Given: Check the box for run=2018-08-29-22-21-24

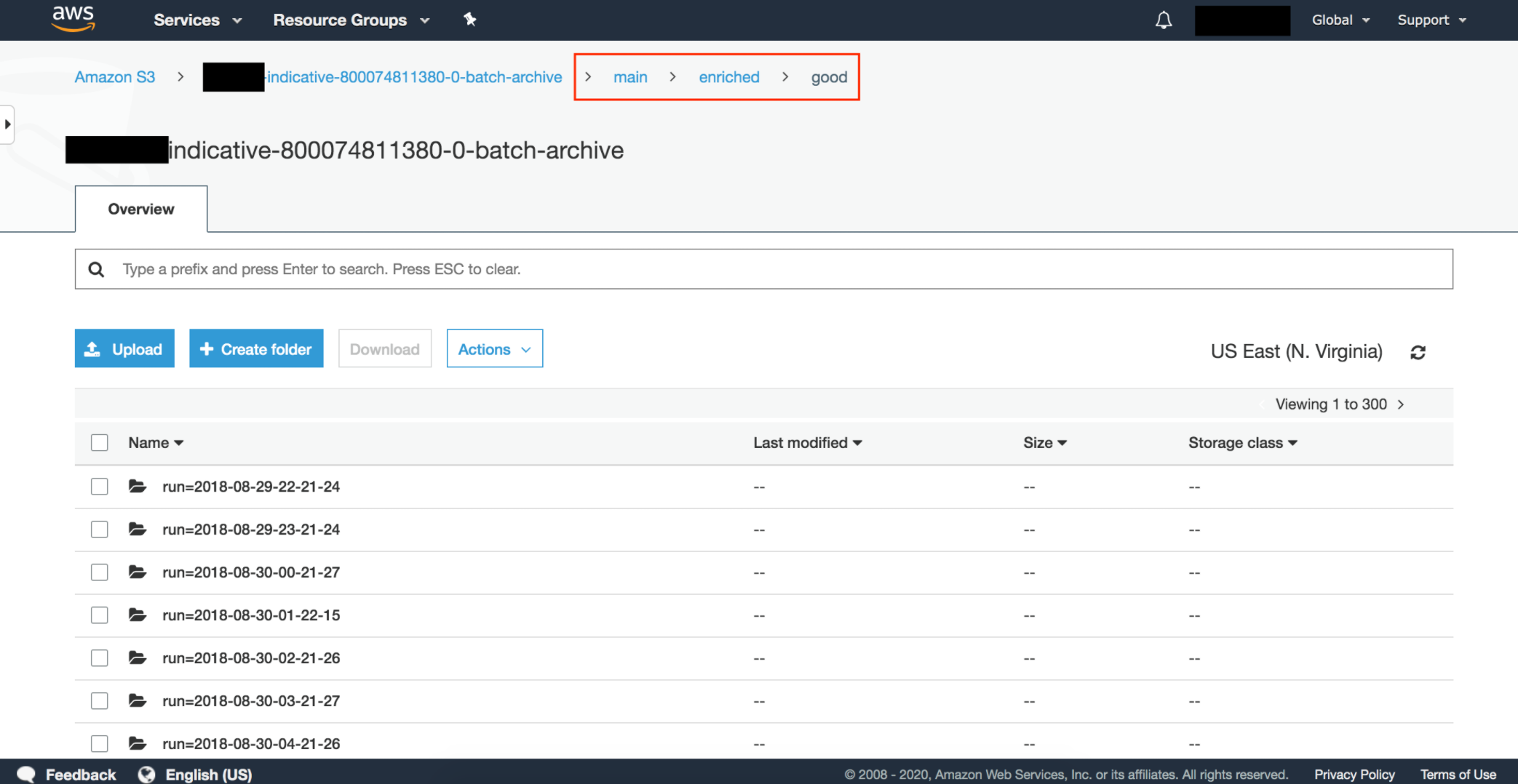Looking at the screenshot, I should pyautogui.click(x=100, y=487).
